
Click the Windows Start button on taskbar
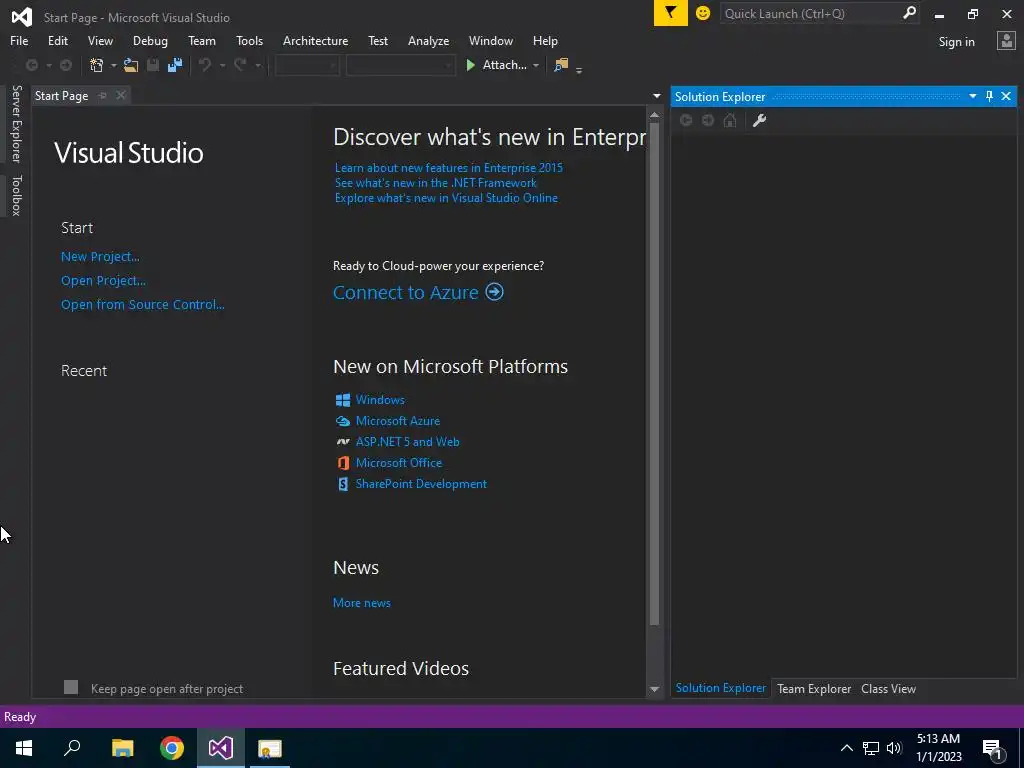pyautogui.click(x=24, y=748)
